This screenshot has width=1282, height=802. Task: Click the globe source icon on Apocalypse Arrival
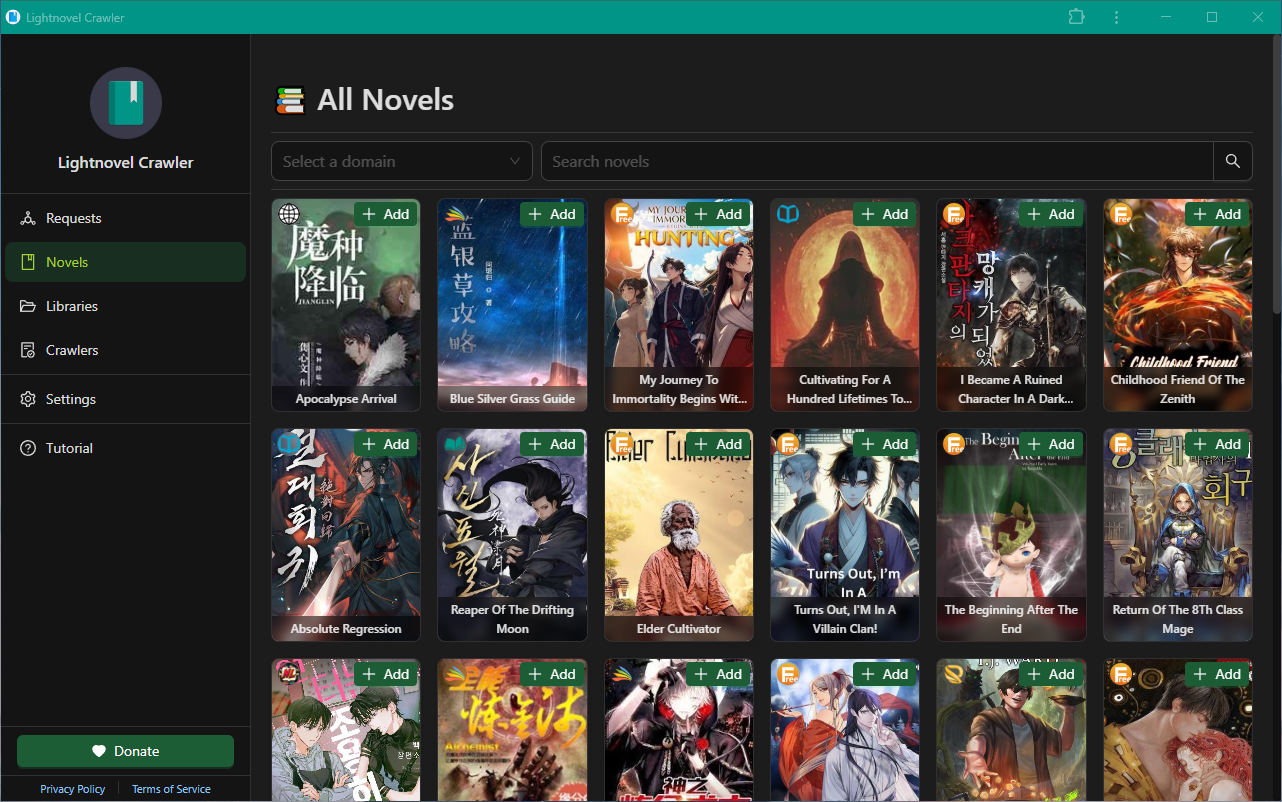pyautogui.click(x=289, y=214)
